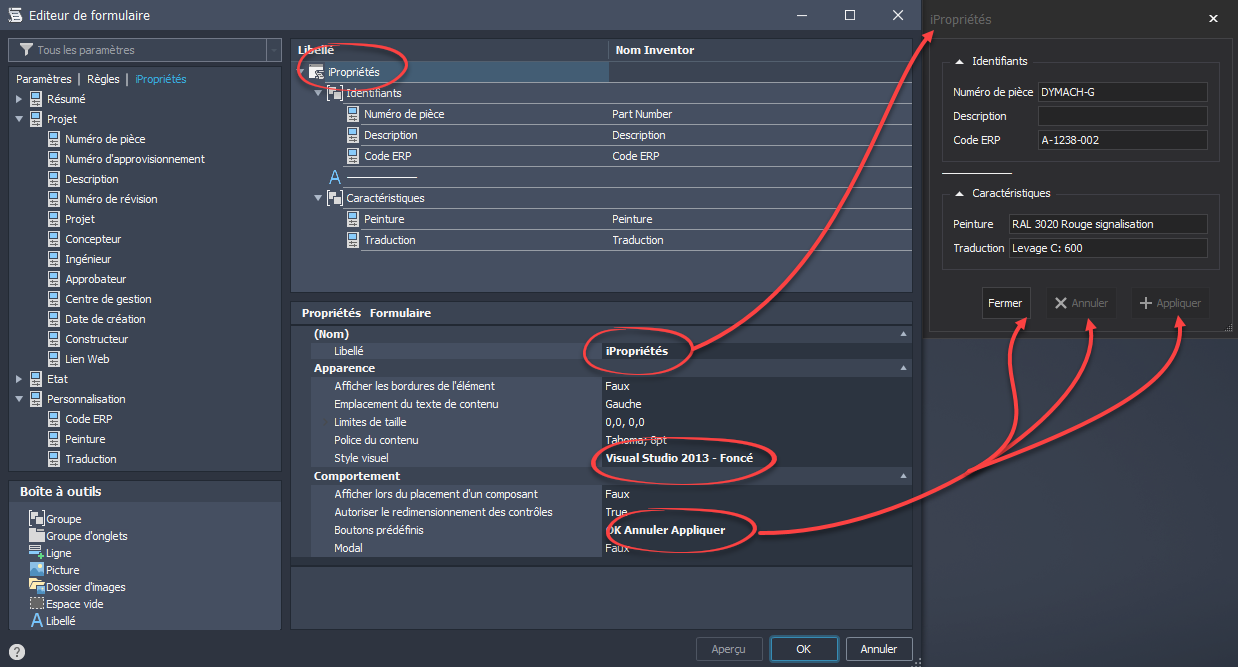Click the Code ERP input field
The image size is (1238, 667).
tap(1122, 140)
